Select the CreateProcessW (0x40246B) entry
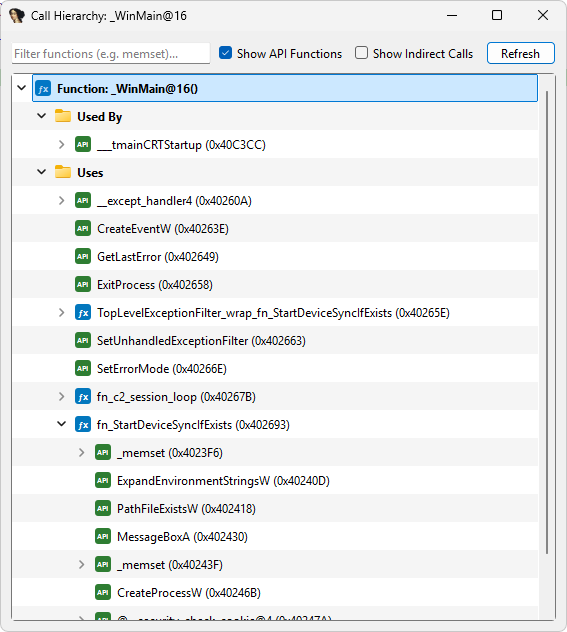567x632 pixels. (189, 592)
